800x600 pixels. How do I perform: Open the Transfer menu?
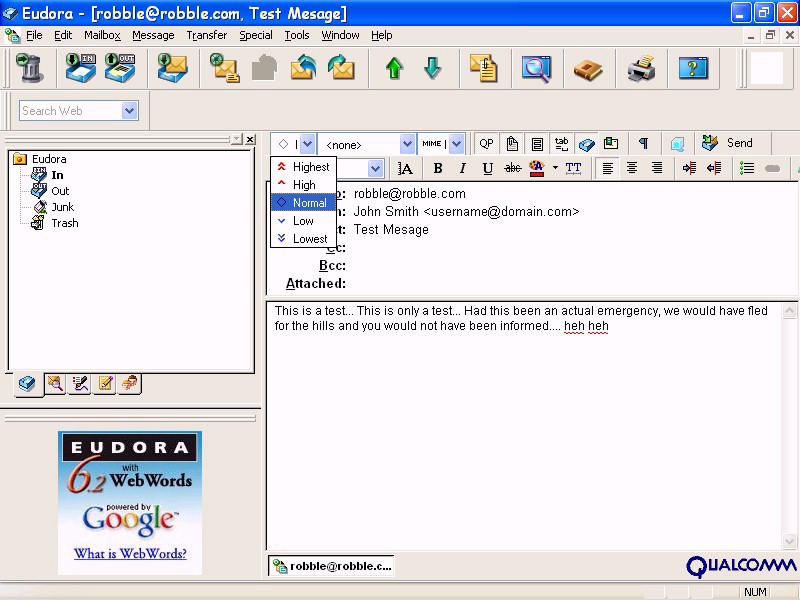(207, 35)
